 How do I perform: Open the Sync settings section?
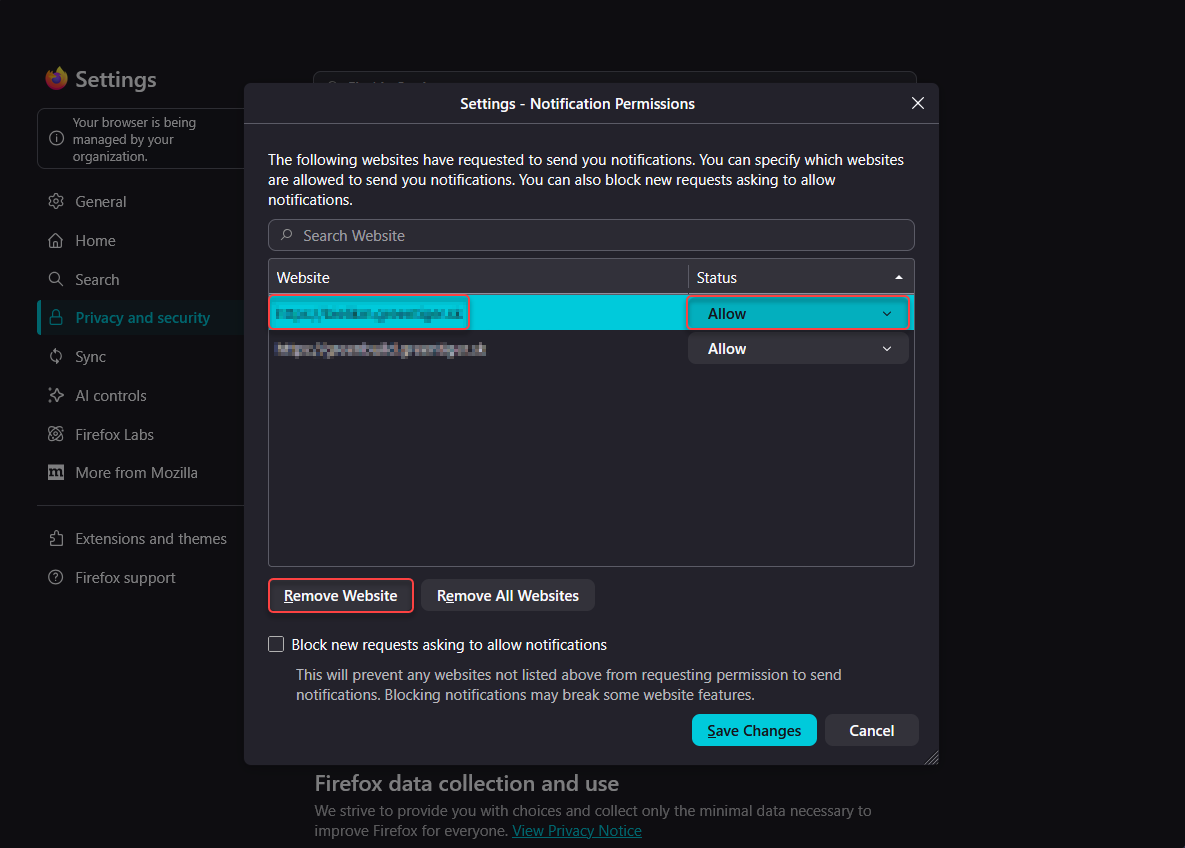coord(90,357)
